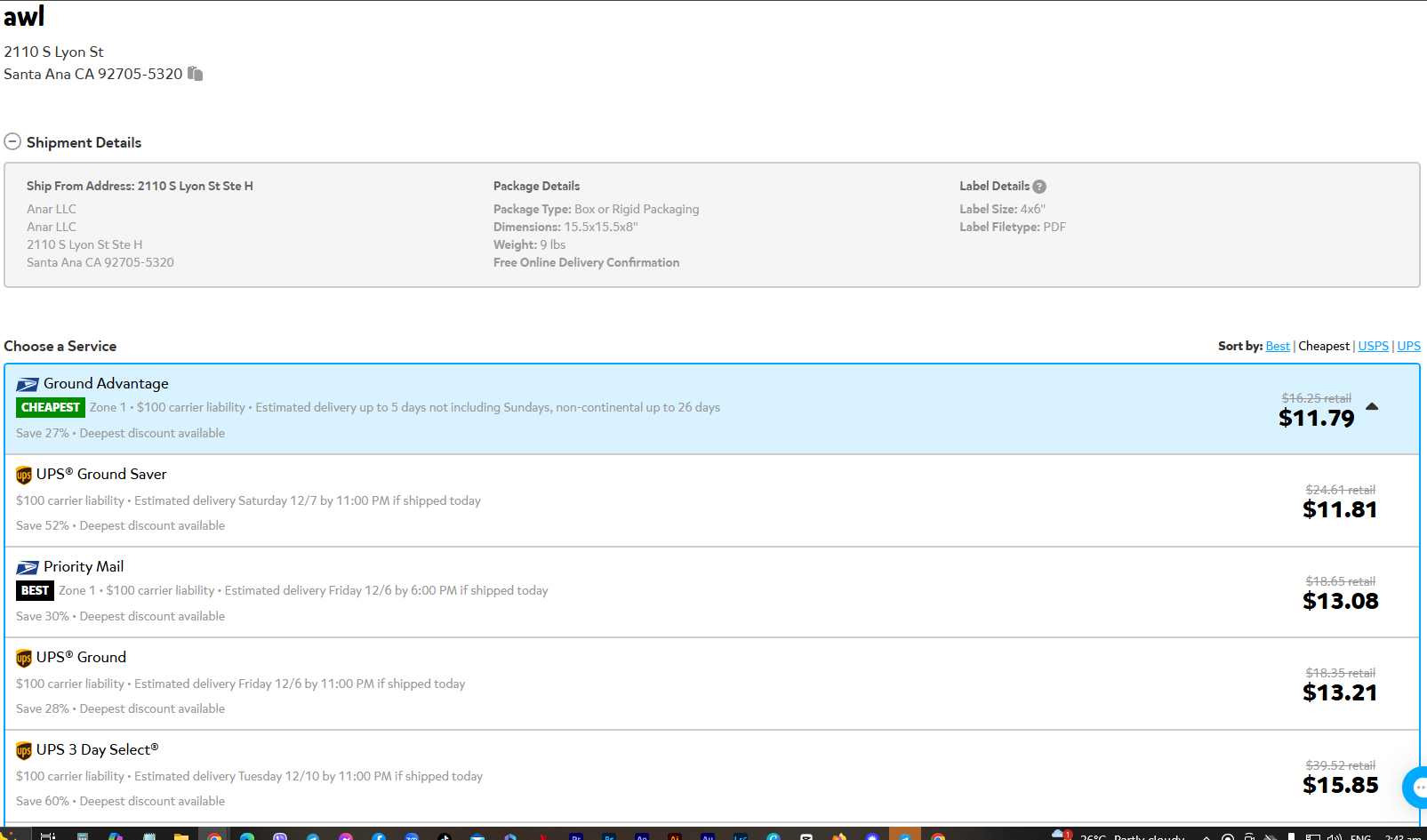
Task: Click the Label Size: 4x6" line
Action: (x=1002, y=209)
